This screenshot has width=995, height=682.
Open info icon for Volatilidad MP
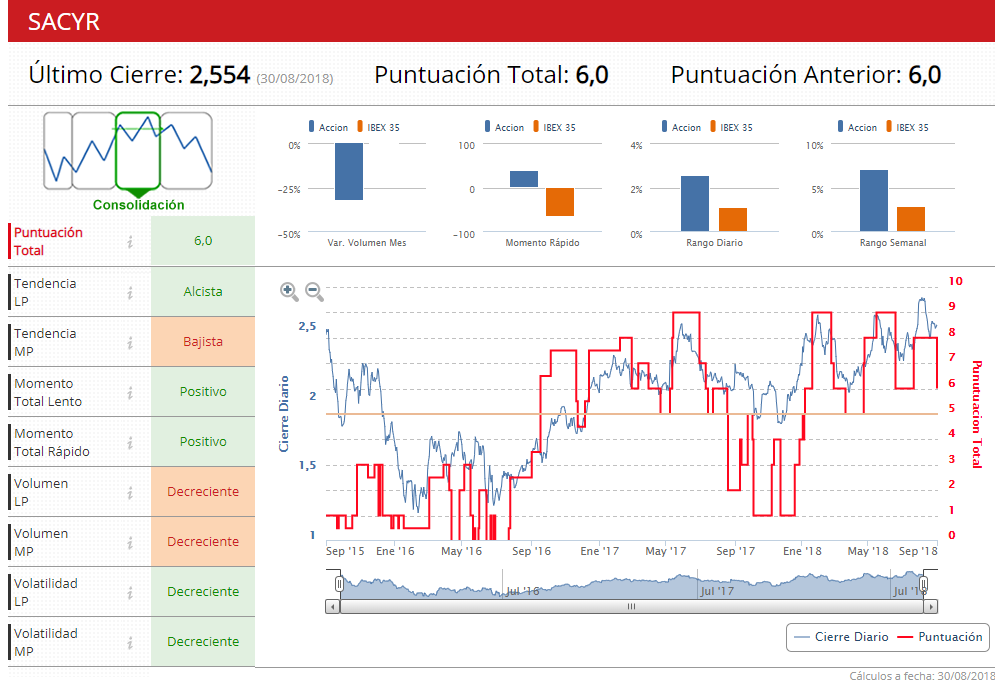click(129, 643)
